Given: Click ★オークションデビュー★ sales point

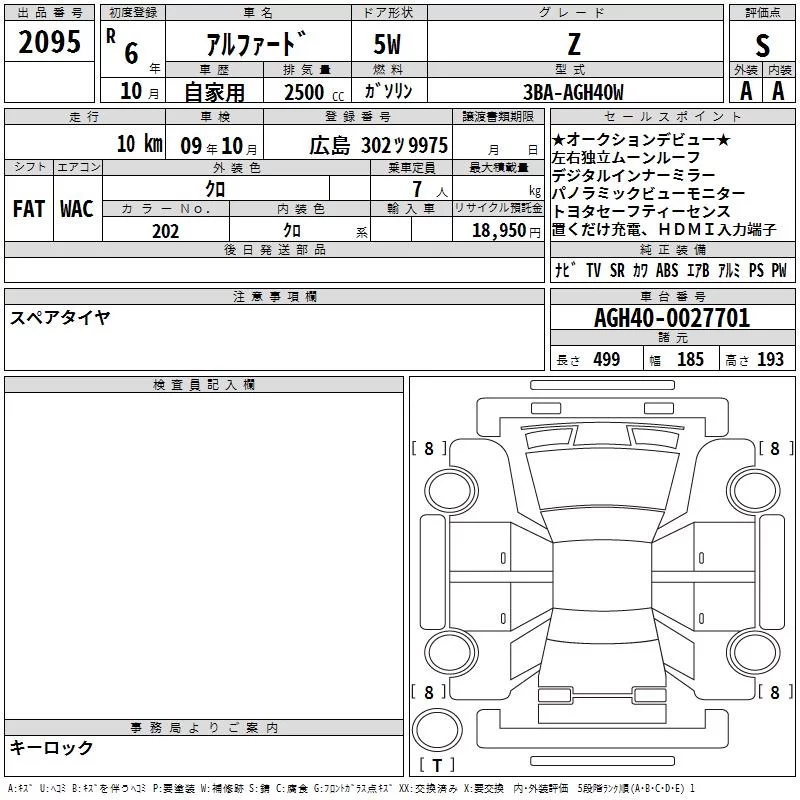Looking at the screenshot, I should (641, 139).
